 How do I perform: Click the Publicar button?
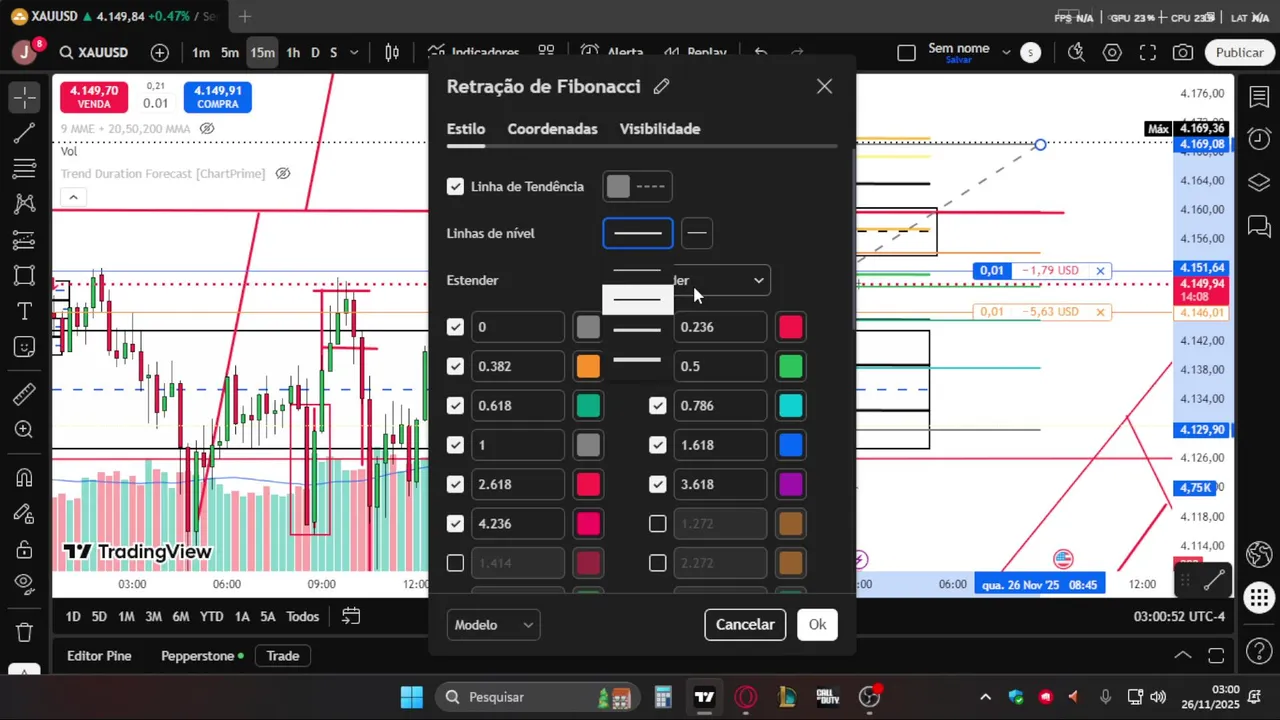[1240, 52]
